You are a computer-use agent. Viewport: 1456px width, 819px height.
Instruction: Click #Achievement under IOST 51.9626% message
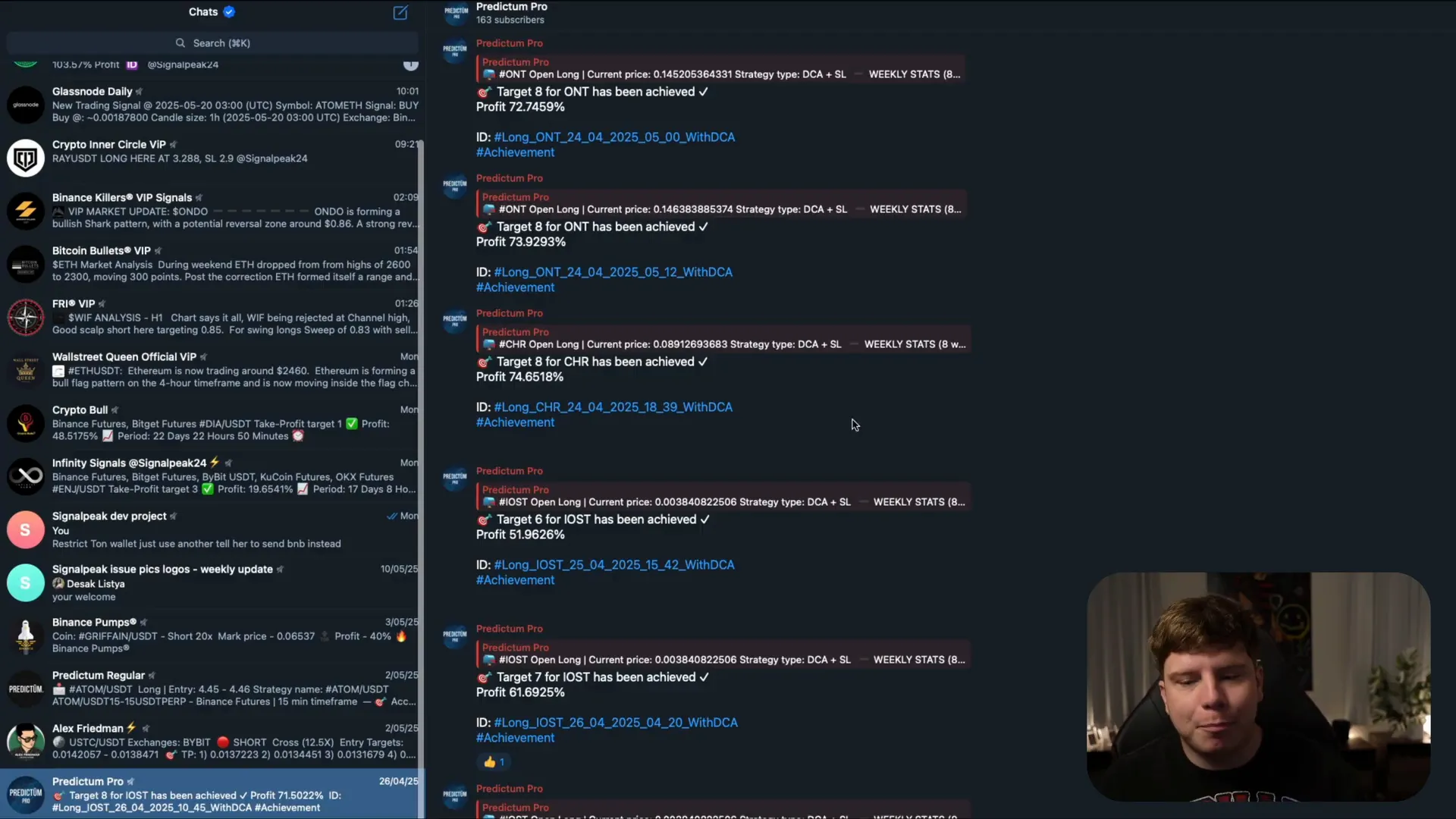pyautogui.click(x=515, y=580)
